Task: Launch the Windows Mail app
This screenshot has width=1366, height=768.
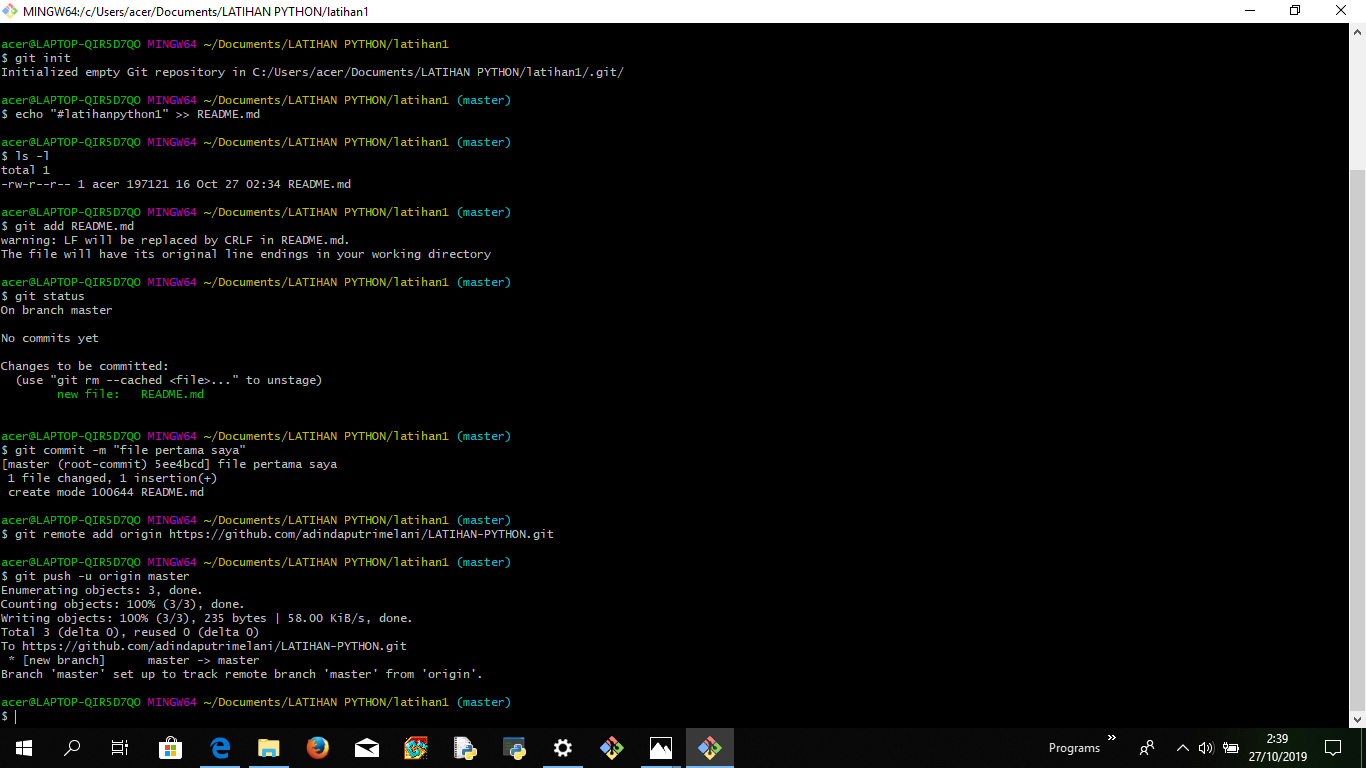Action: [366, 747]
